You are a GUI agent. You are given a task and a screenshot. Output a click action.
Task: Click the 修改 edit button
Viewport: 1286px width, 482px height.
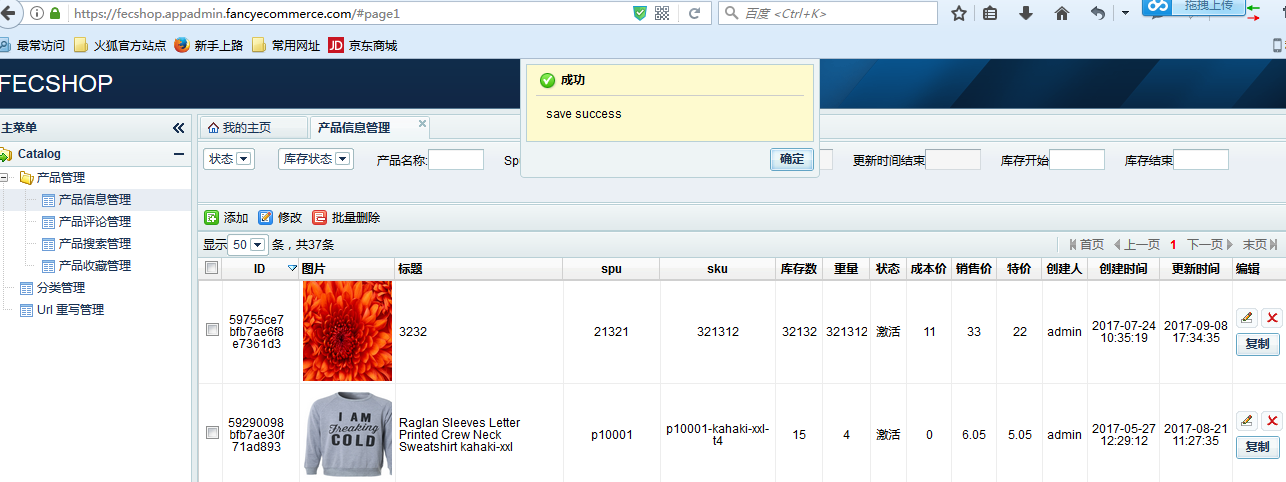pyautogui.click(x=280, y=218)
